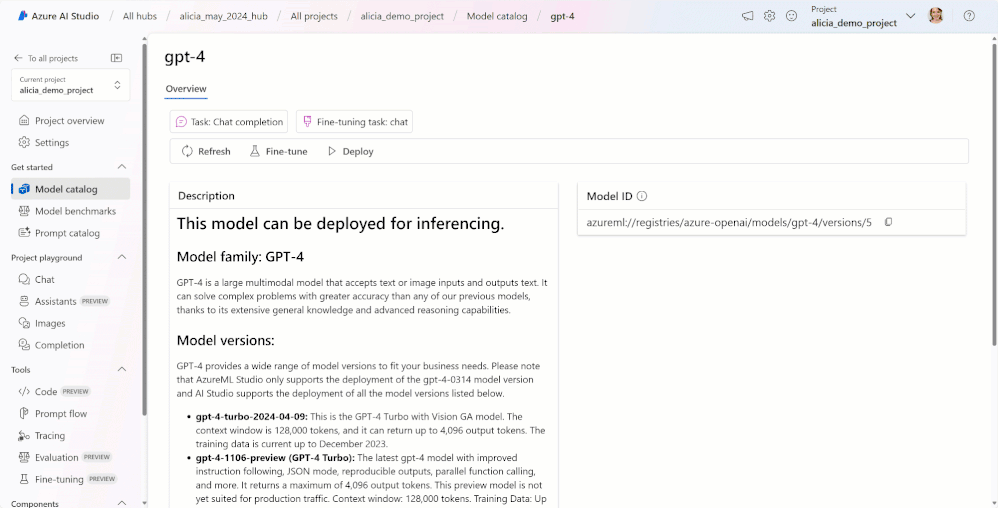Image resolution: width=998 pixels, height=508 pixels.
Task: Click the Azure AI Studio logo icon
Action: pyautogui.click(x=22, y=16)
